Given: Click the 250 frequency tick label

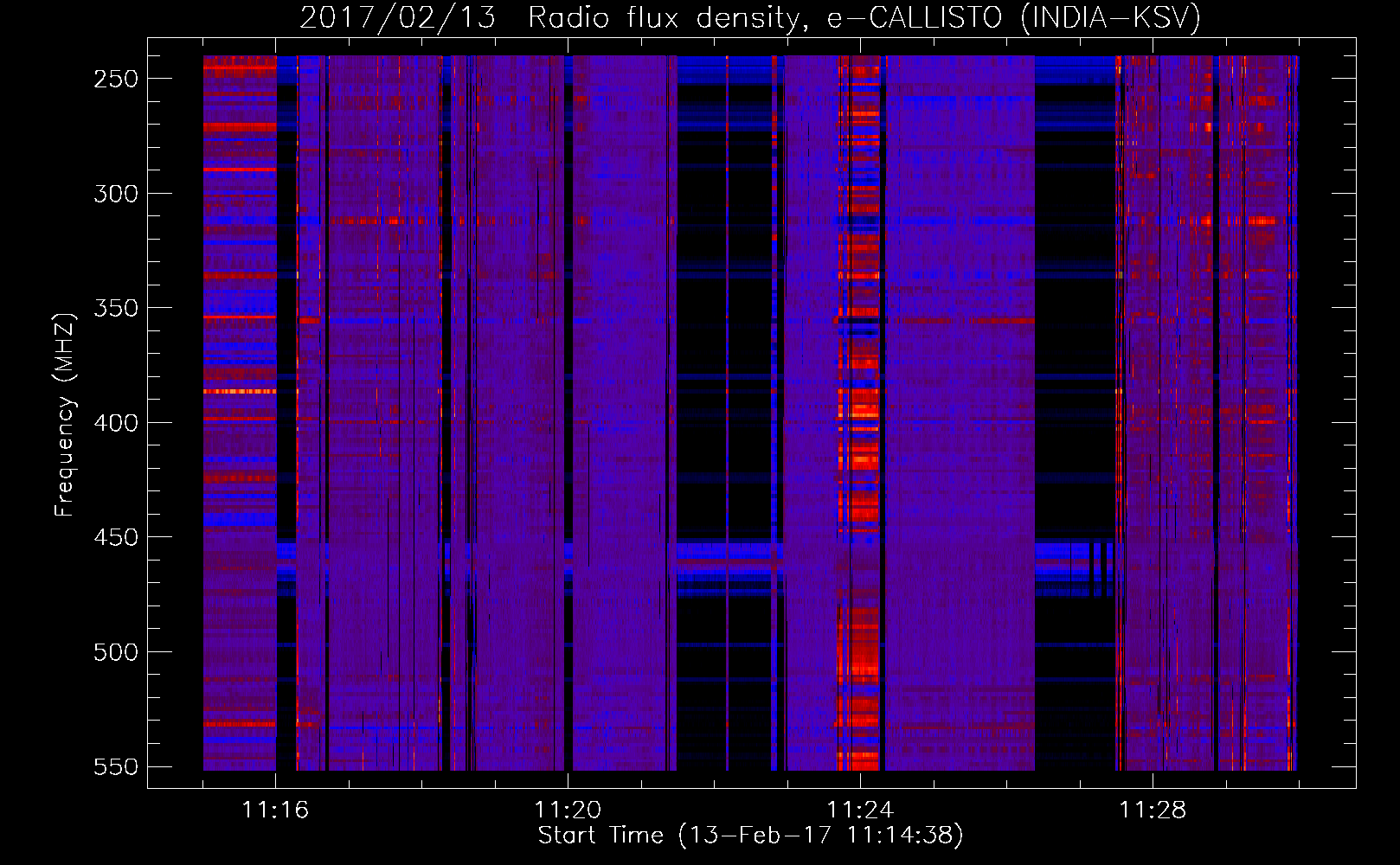Looking at the screenshot, I should click(x=116, y=79).
